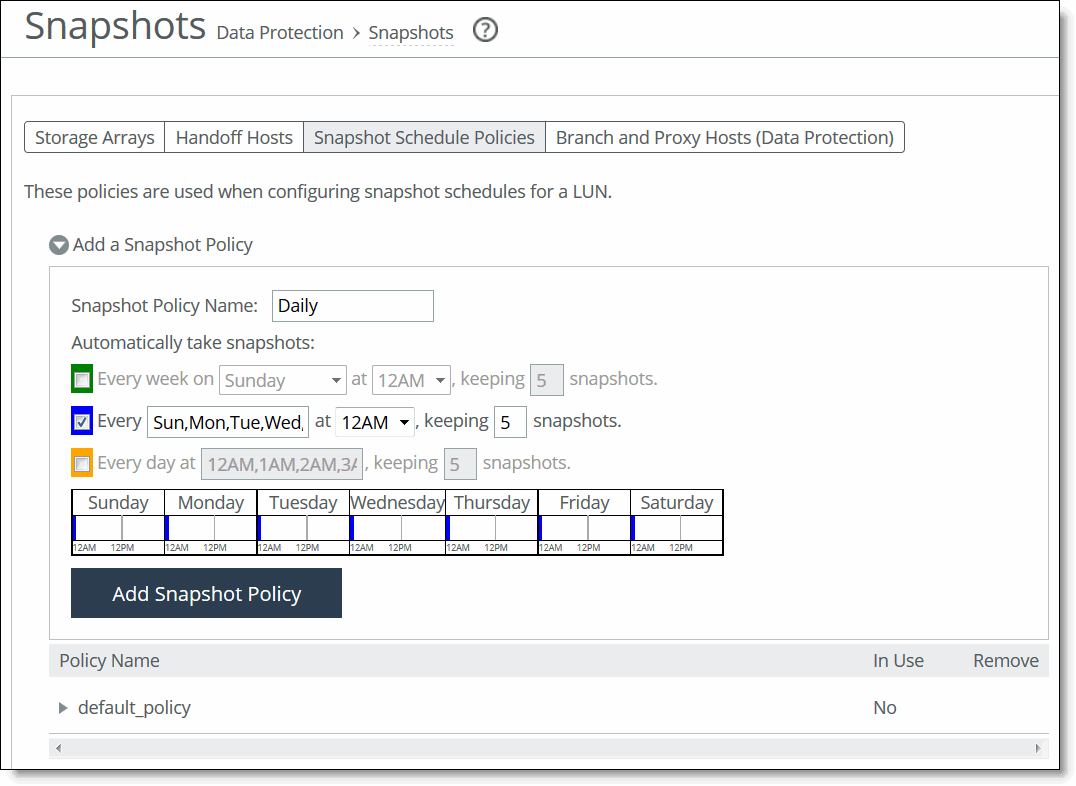Enable the Every week on Sunday checkbox
The width and height of the screenshot is (1076, 786).
(x=81, y=378)
